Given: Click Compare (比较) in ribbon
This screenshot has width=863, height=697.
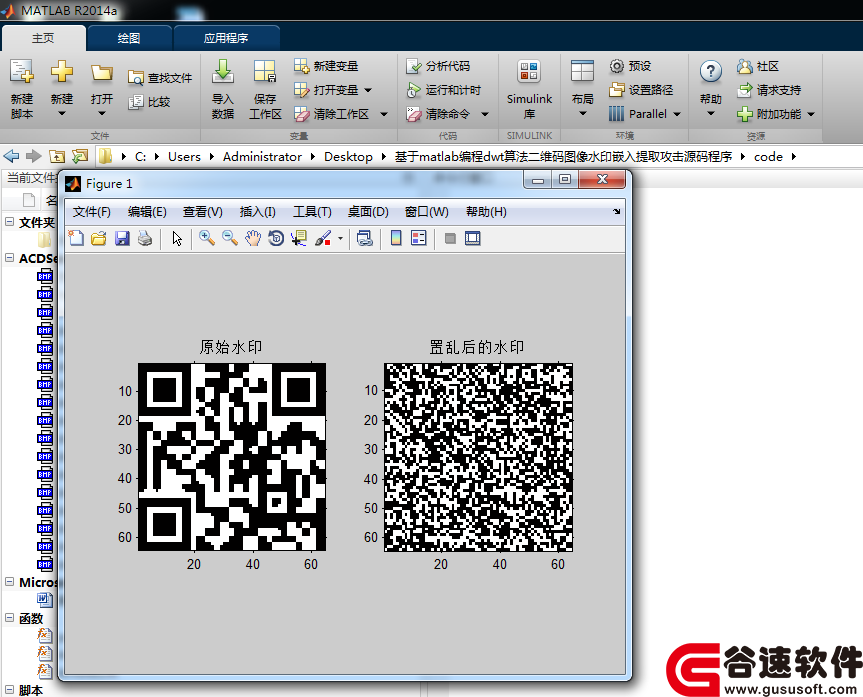Looking at the screenshot, I should click(150, 102).
